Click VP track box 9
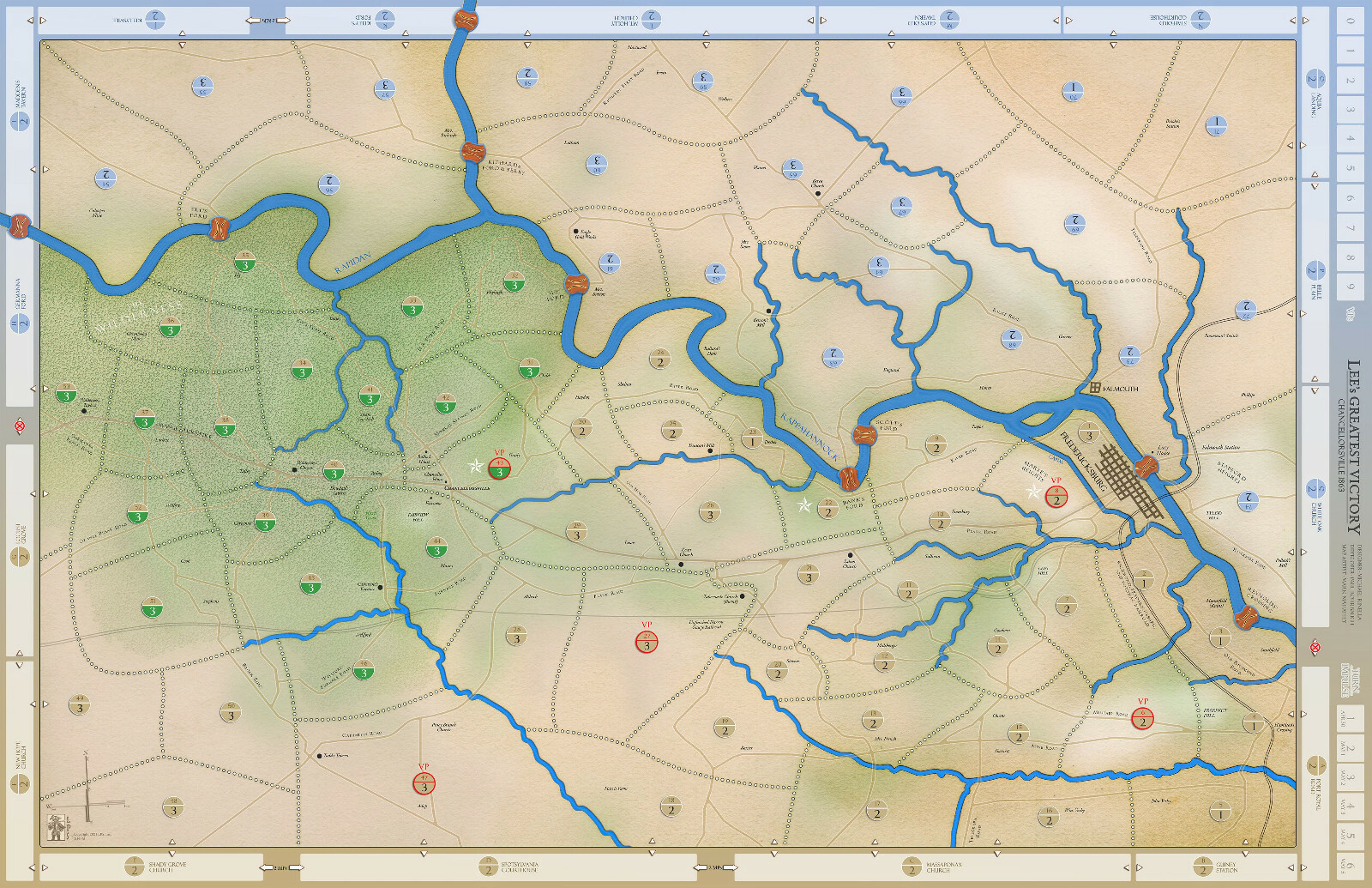This screenshot has width=1372, height=888. coord(1350,287)
